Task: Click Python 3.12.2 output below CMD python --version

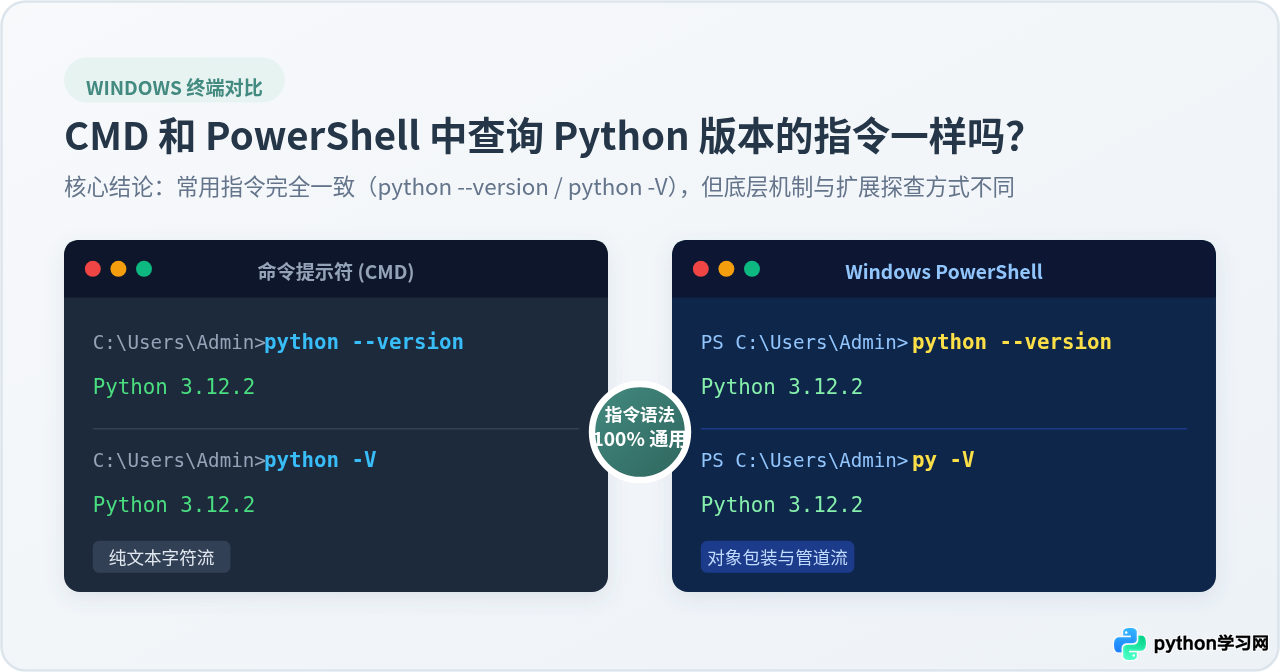Action: pos(174,387)
